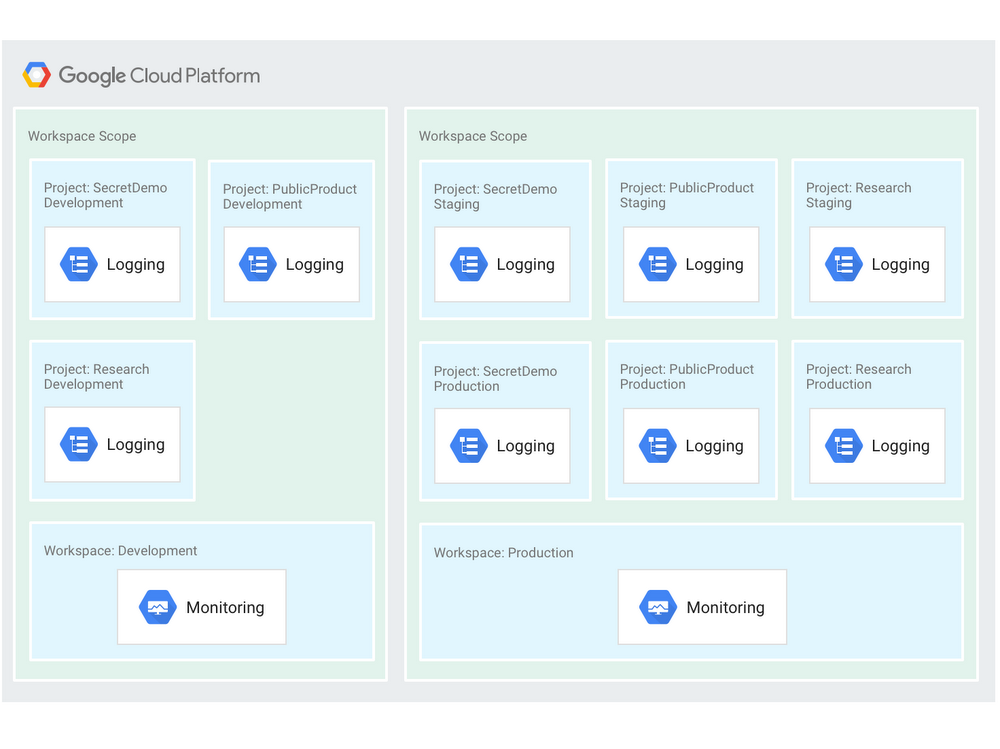This screenshot has height=749, width=1000.
Task: Click the Logging icon in PublicProduct Development
Action: pyautogui.click(x=258, y=264)
